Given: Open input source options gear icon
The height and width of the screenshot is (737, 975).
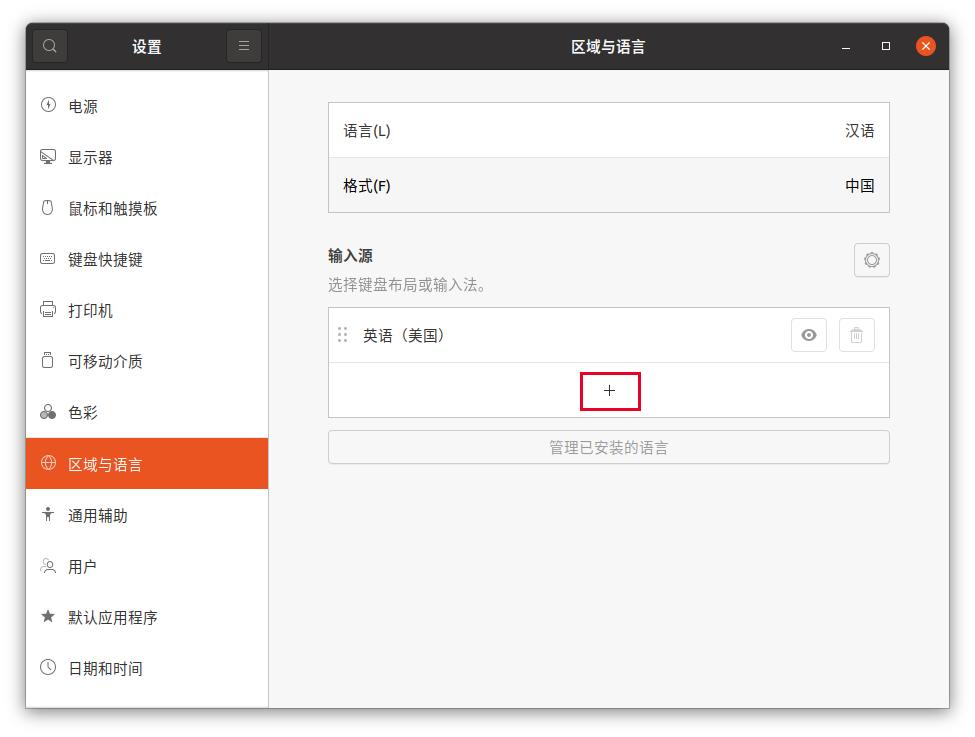Looking at the screenshot, I should click(x=871, y=260).
